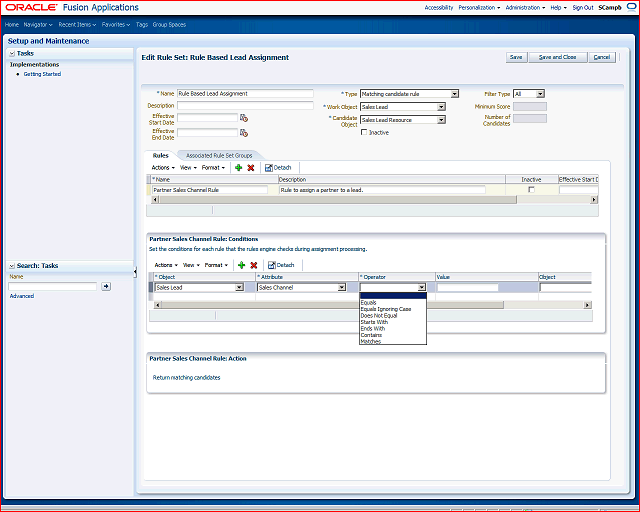Open Actions menu in Conditions toolbar
640x512 pixels.
pyautogui.click(x=166, y=265)
